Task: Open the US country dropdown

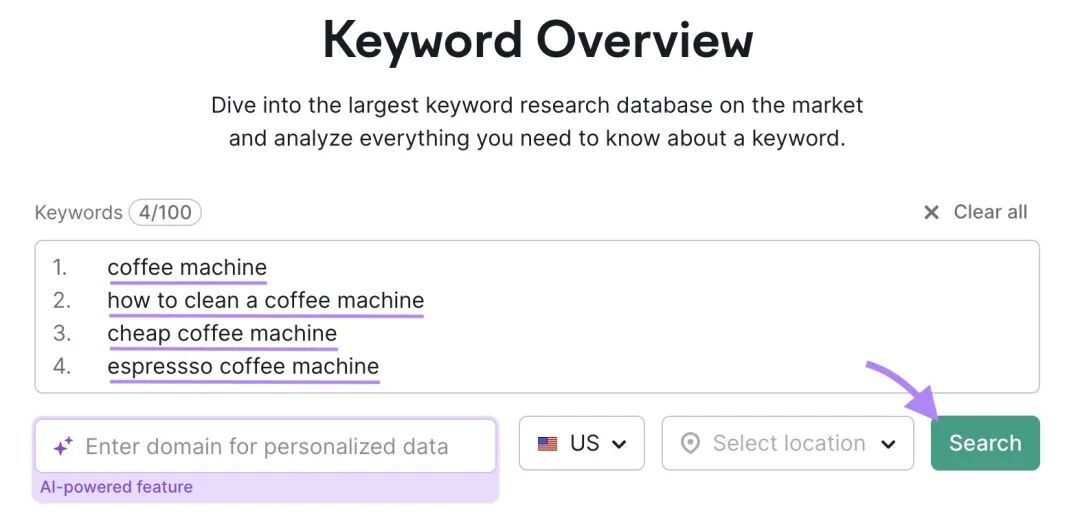Action: (x=581, y=443)
